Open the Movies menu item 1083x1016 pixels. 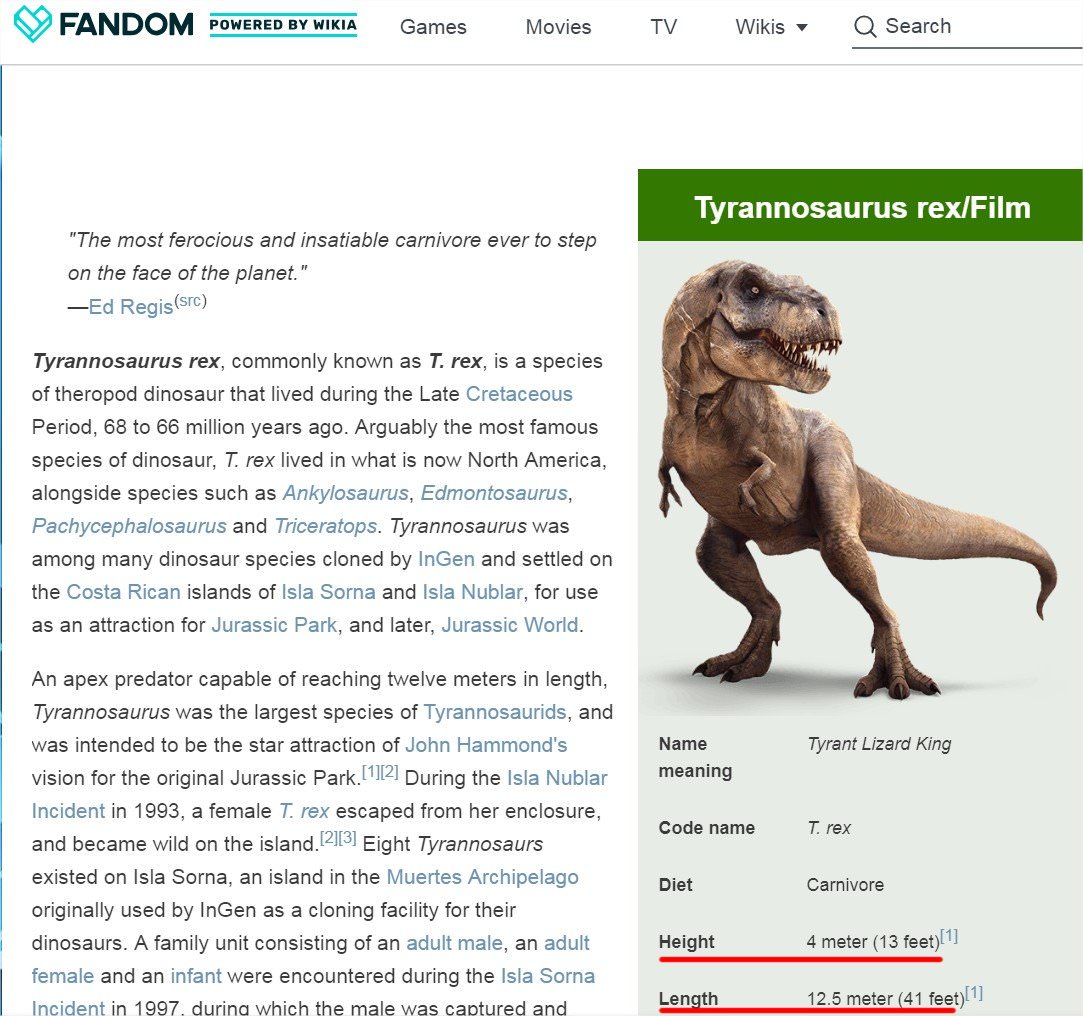(x=558, y=27)
